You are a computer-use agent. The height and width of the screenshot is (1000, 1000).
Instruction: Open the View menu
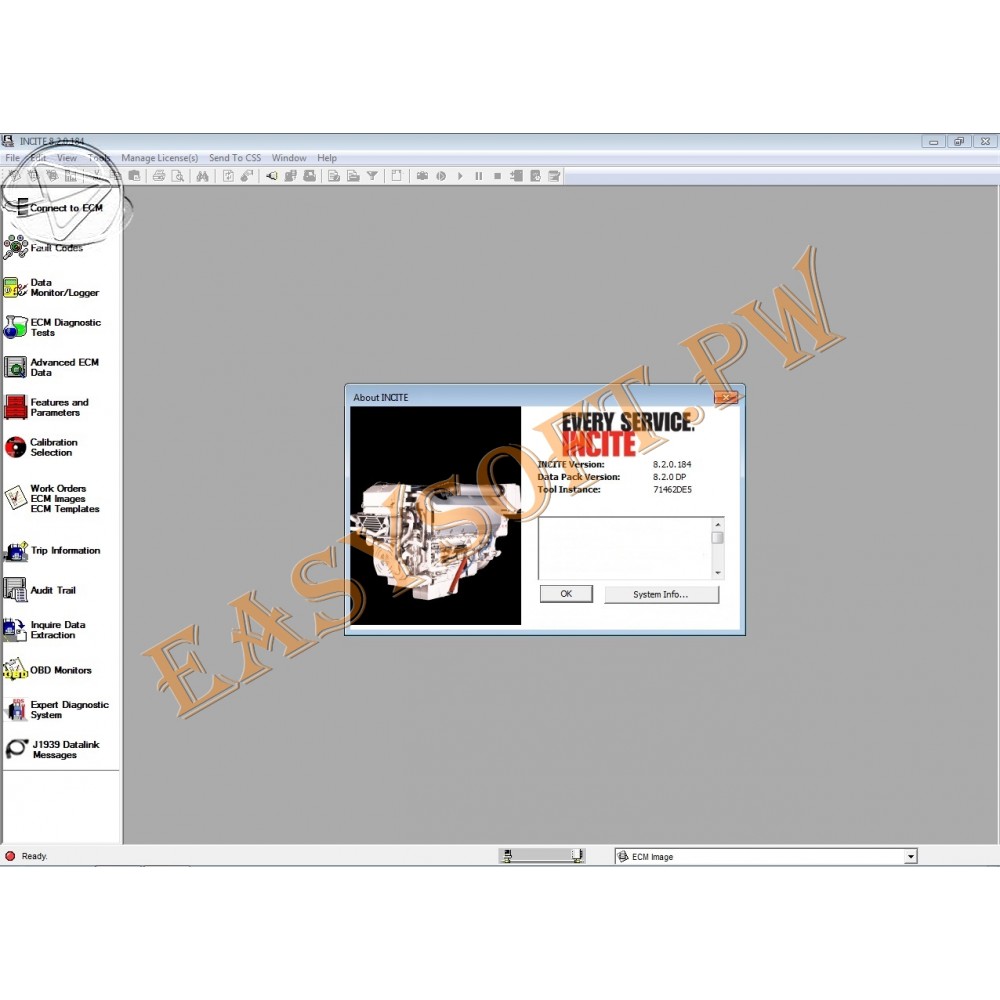[x=67, y=158]
